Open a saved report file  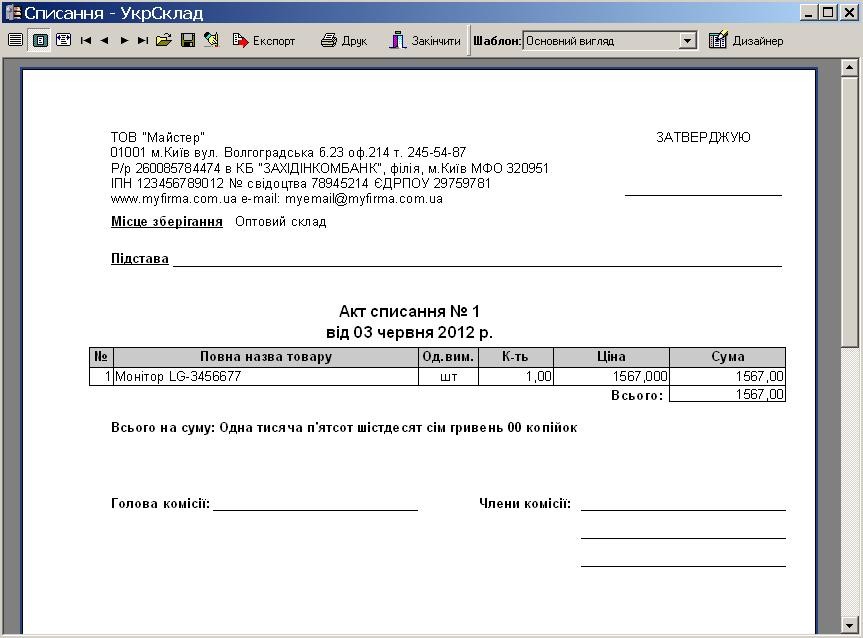163,40
